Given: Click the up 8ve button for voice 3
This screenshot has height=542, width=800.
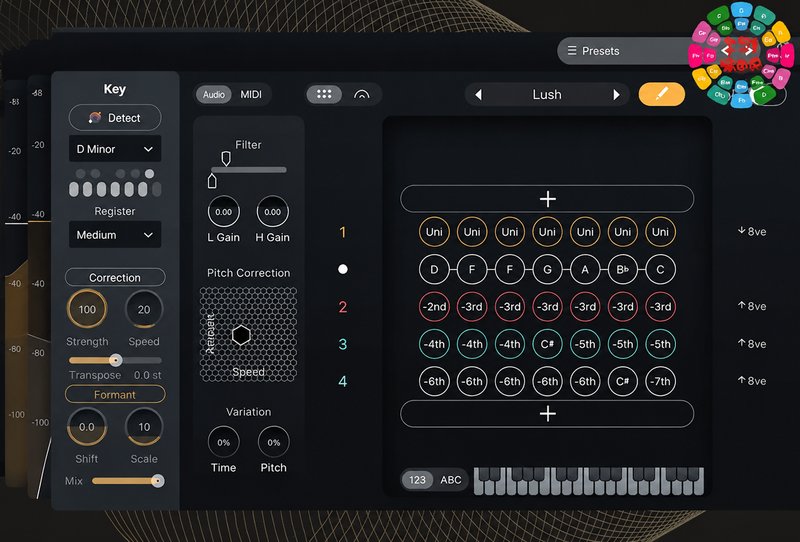Looking at the screenshot, I should coord(752,344).
